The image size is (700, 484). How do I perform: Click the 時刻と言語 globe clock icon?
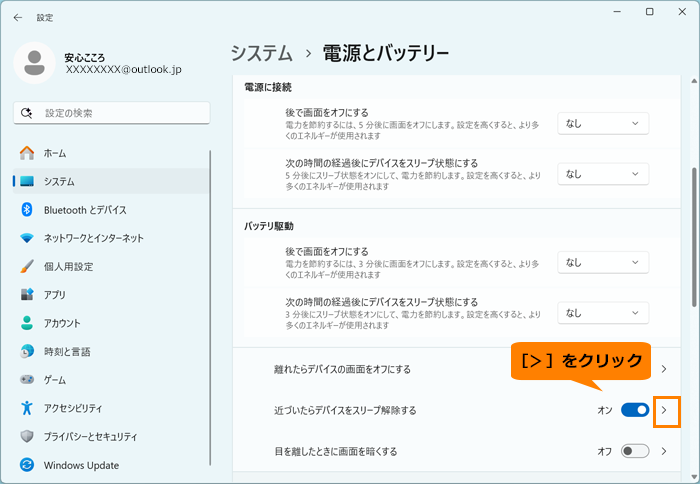[27, 351]
